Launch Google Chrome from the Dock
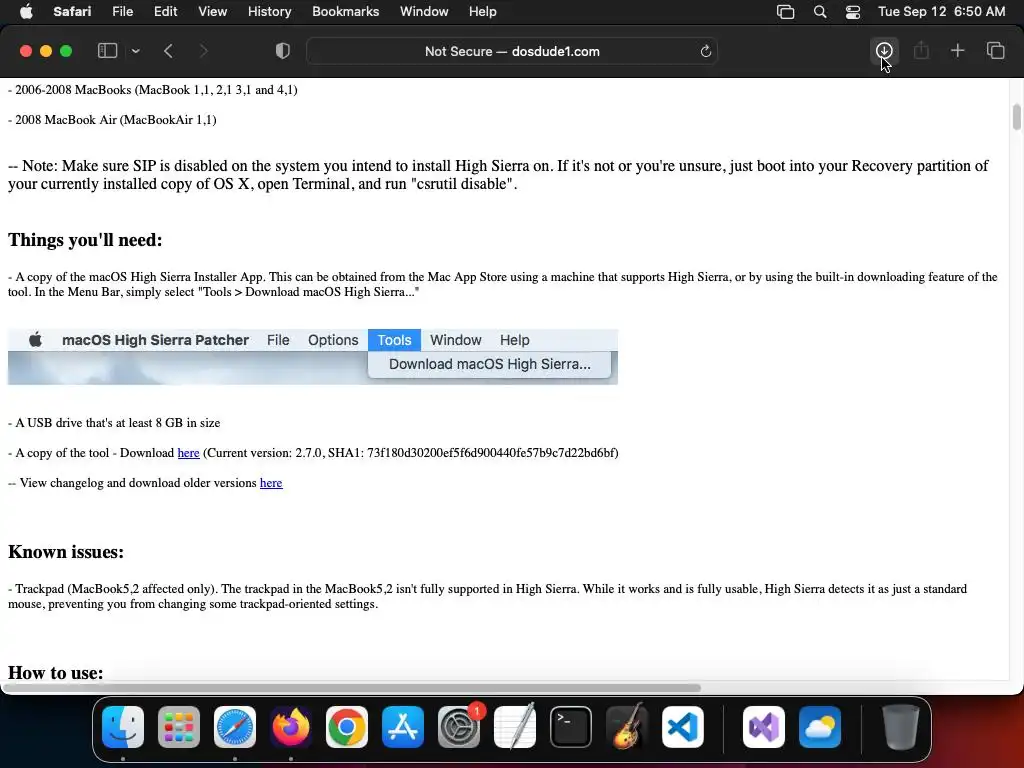Image resolution: width=1024 pixels, height=768 pixels. click(x=347, y=727)
